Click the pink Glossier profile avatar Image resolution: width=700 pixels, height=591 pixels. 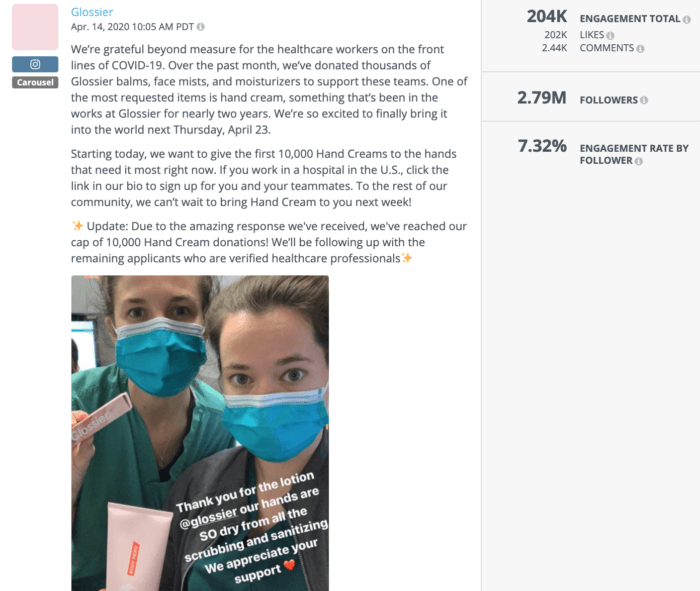(x=35, y=27)
